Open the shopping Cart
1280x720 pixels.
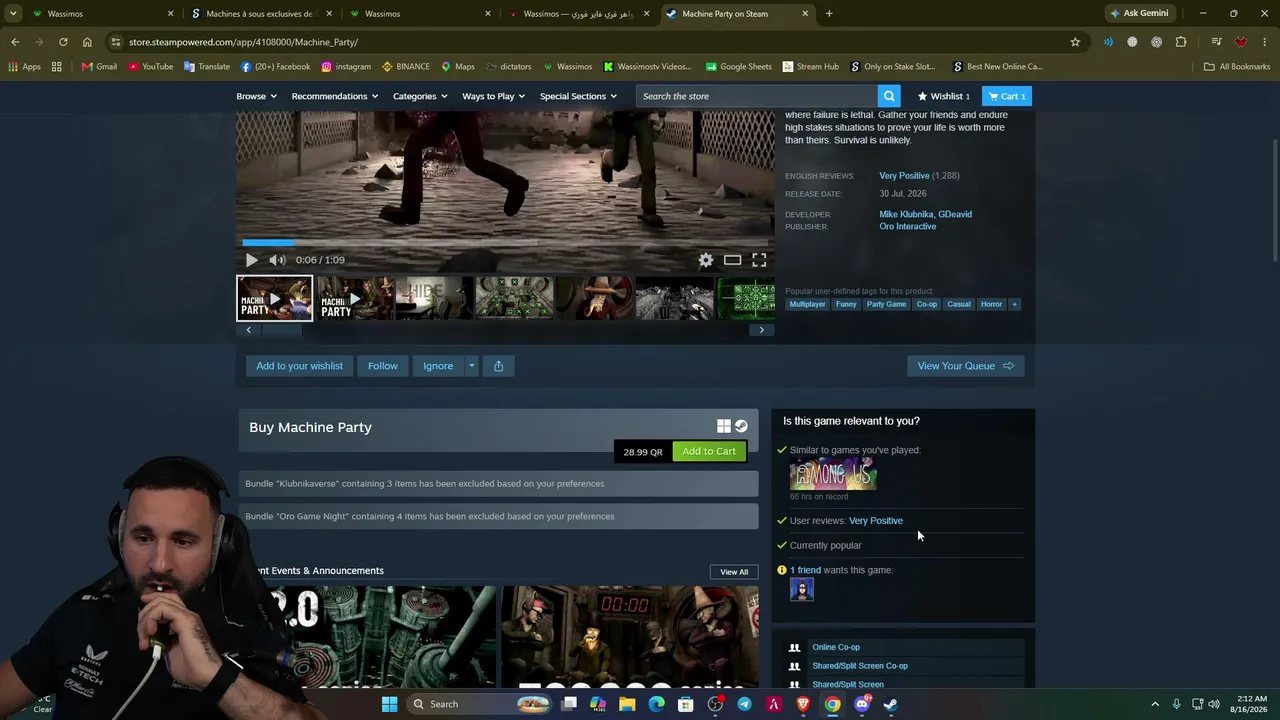(1007, 96)
